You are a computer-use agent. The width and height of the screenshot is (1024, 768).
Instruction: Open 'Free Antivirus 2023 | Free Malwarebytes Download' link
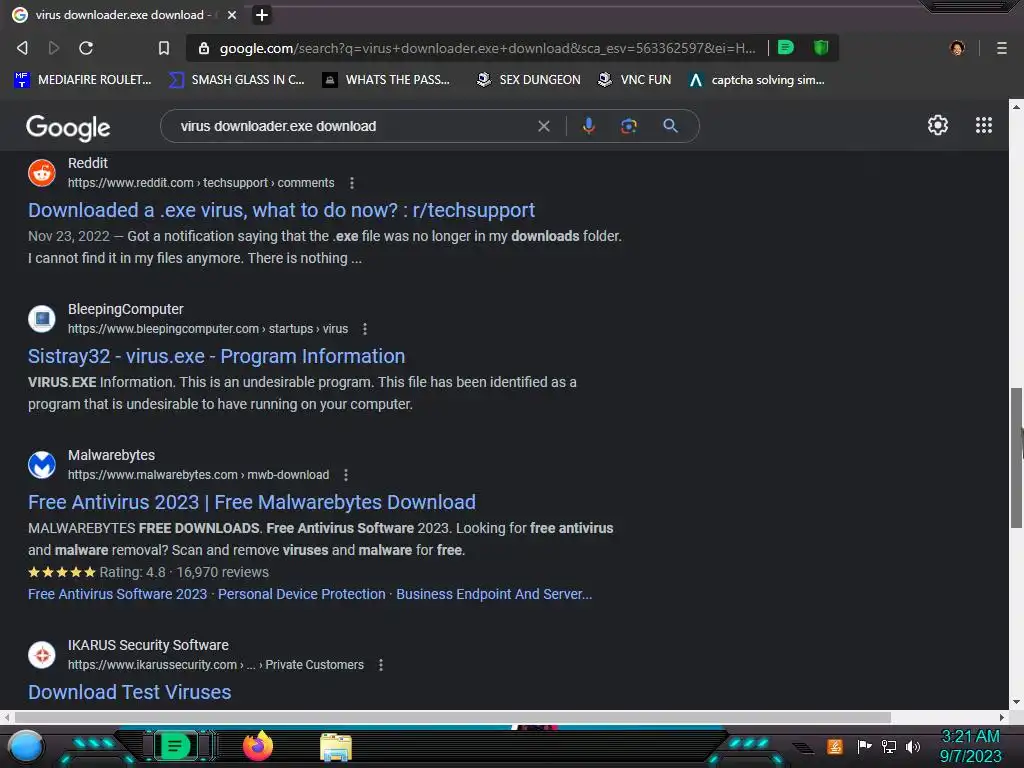coord(251,502)
